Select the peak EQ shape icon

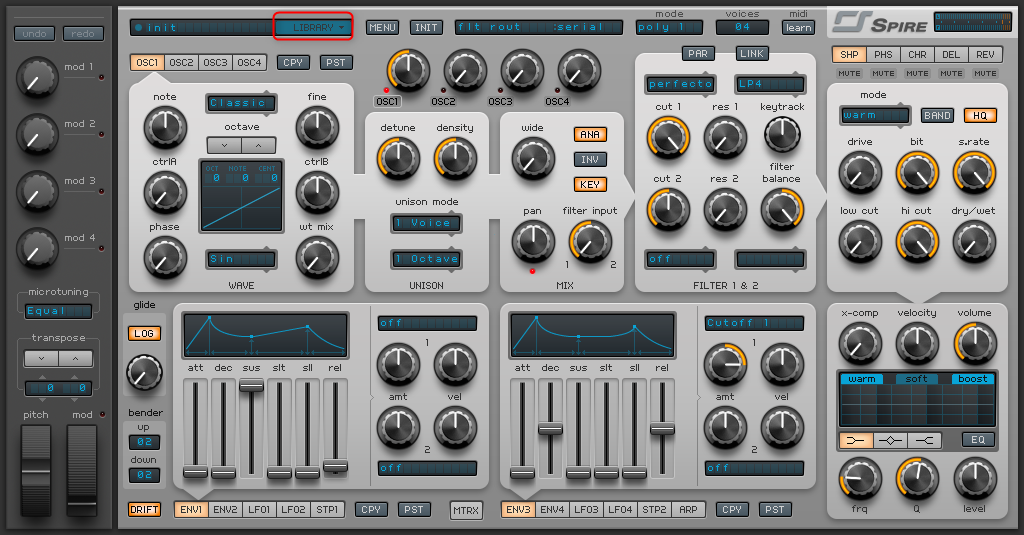pyautogui.click(x=891, y=440)
